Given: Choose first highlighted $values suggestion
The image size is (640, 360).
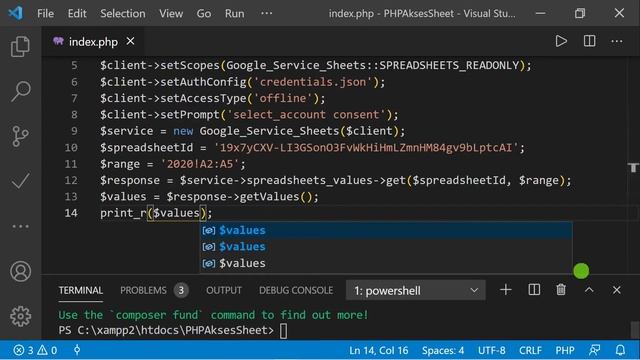Looking at the screenshot, I should [386, 230].
